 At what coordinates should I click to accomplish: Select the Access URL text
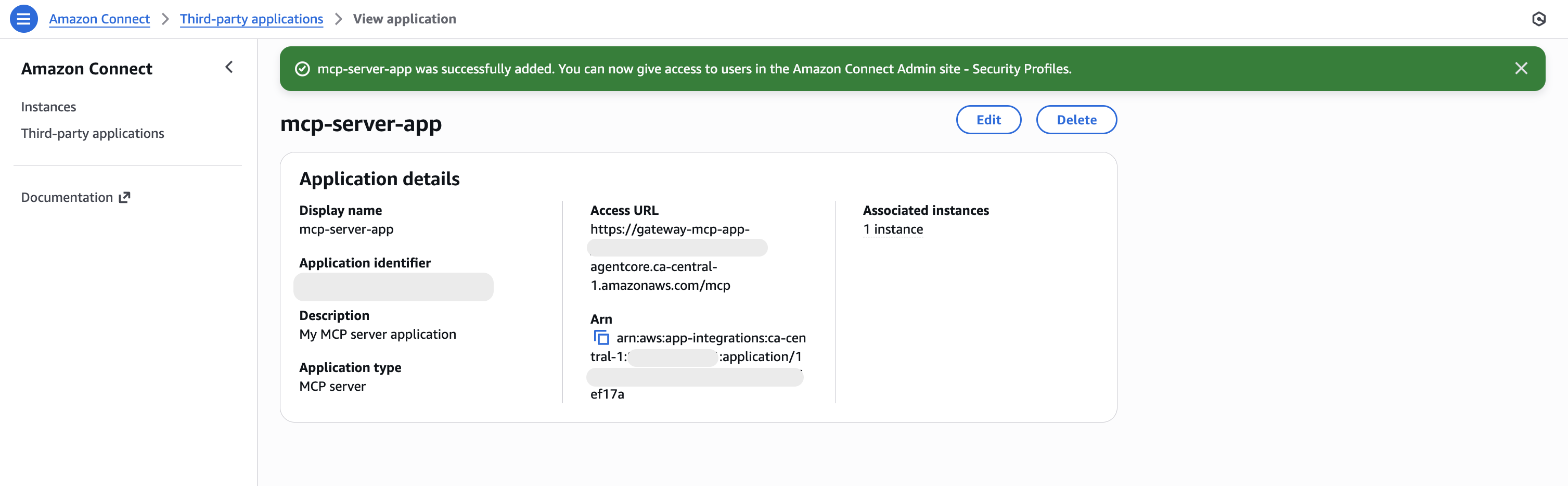[x=670, y=229]
